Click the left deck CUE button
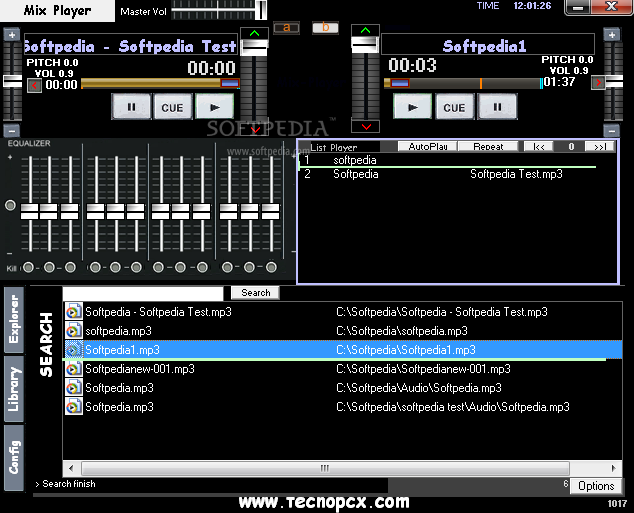634x513 pixels. (x=173, y=107)
